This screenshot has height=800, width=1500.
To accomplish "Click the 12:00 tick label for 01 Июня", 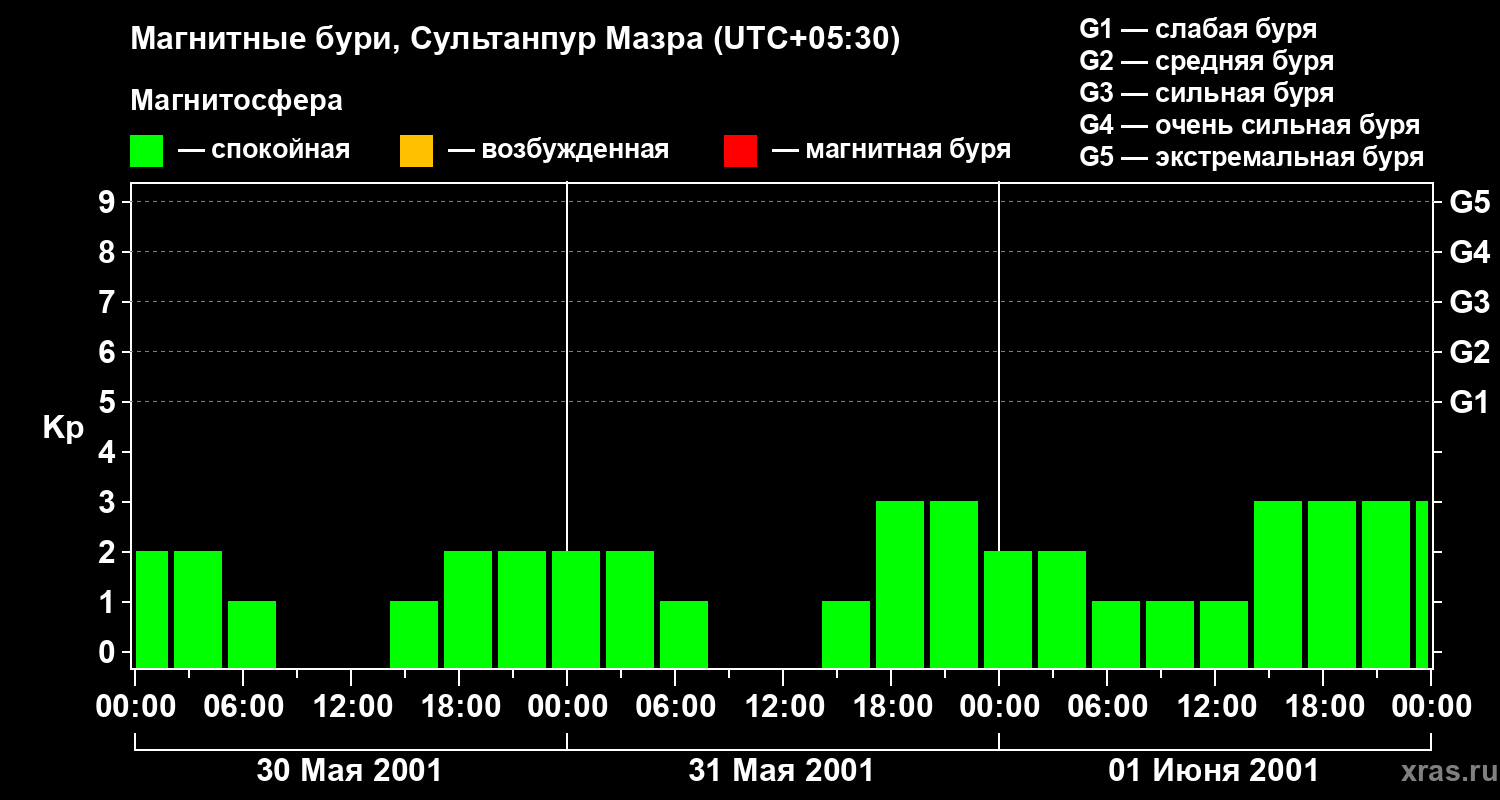I will [1215, 706].
